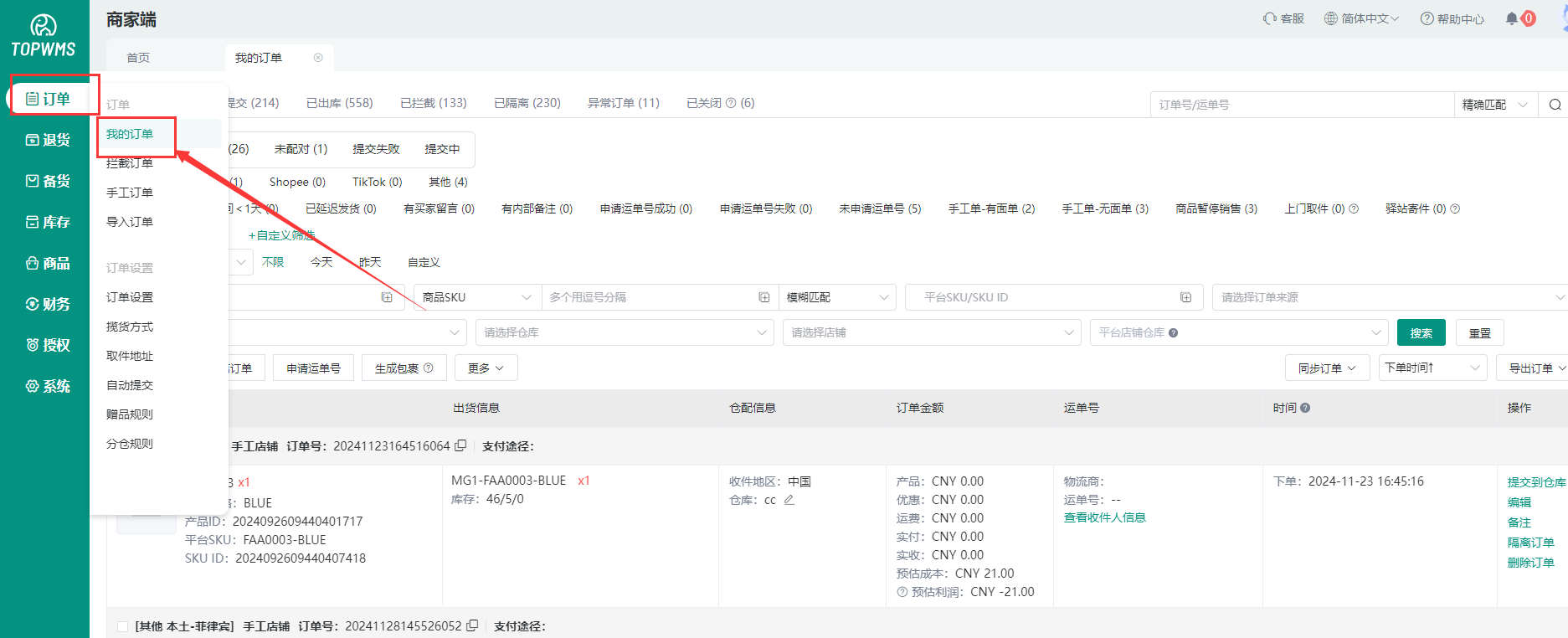This screenshot has height=638, width=1568.
Task: Select the 提交失败 sub-tab
Action: pyautogui.click(x=376, y=149)
